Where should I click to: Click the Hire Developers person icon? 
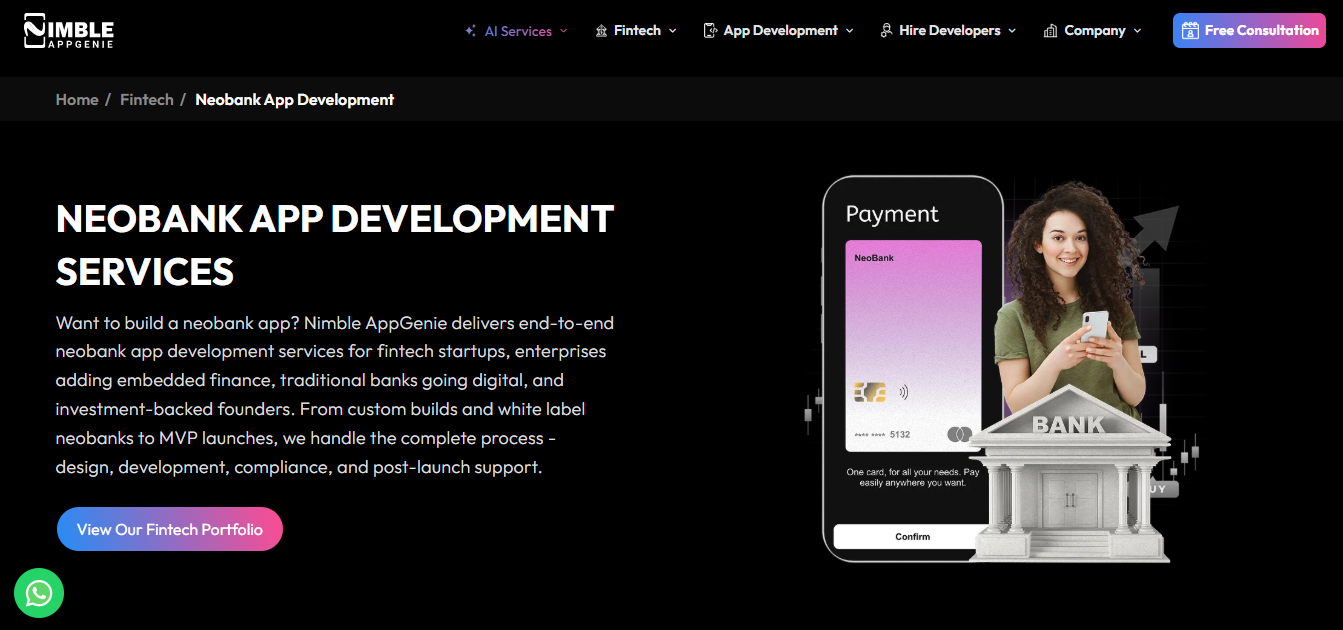click(886, 31)
